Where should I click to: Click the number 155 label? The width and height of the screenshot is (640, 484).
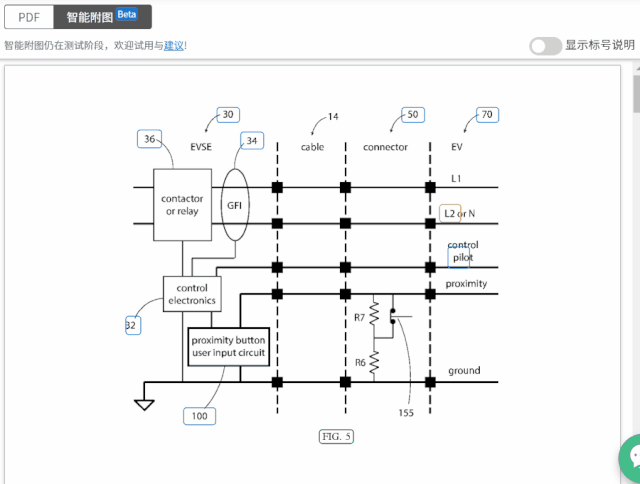tap(406, 413)
